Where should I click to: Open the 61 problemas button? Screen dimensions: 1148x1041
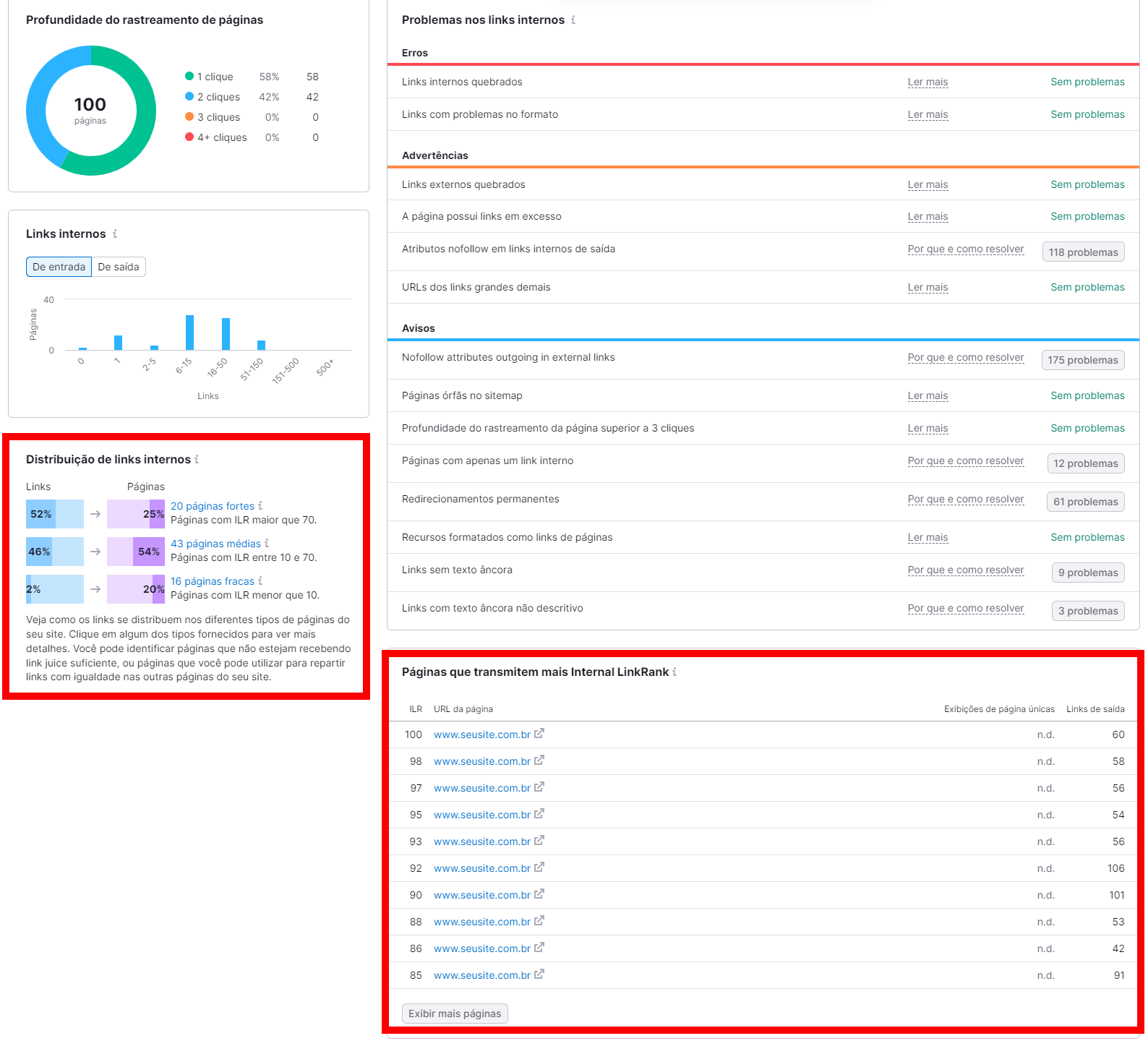tap(1086, 502)
